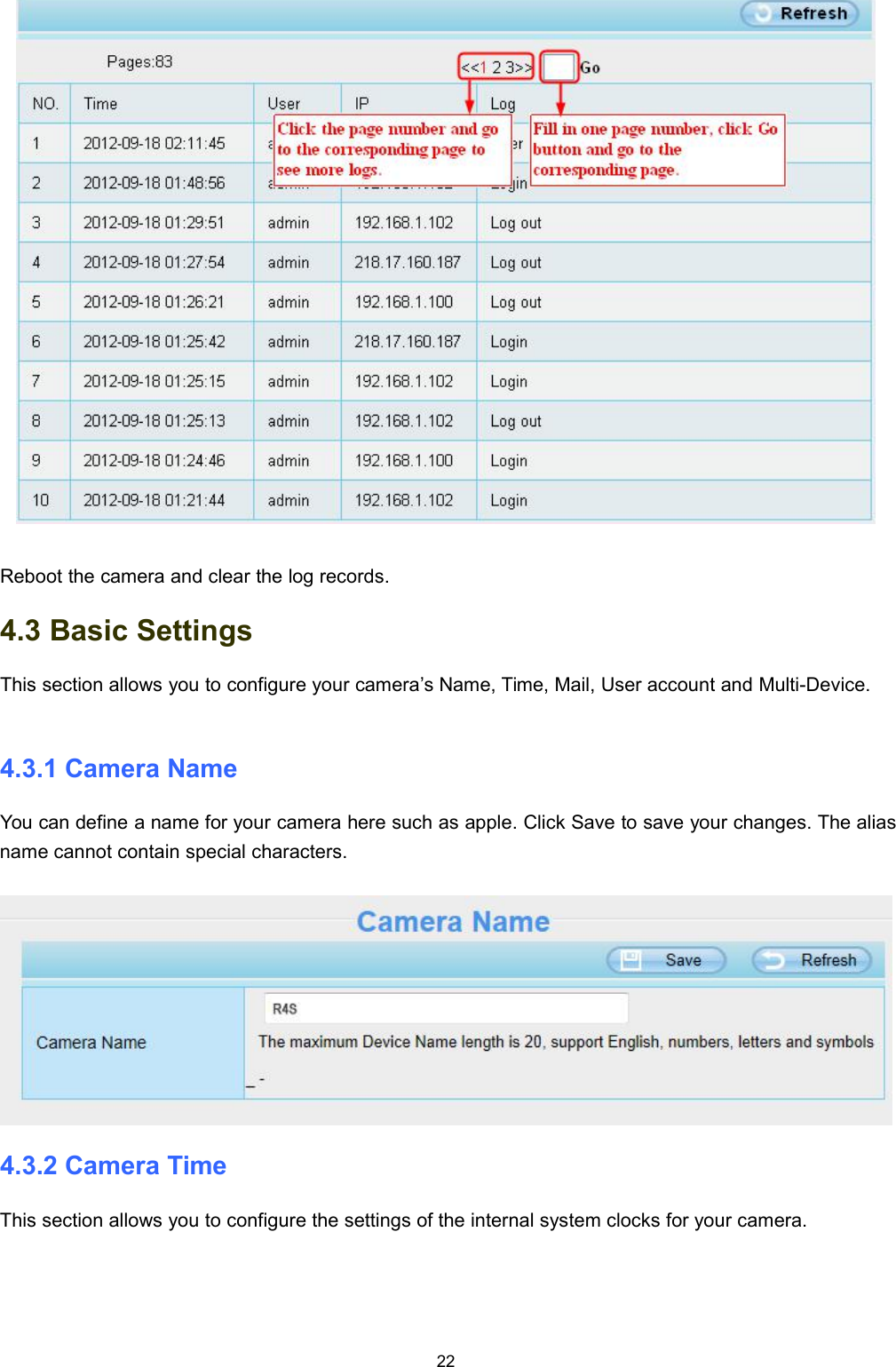This screenshot has height=1367, width=896.
Task: Click the ">>" last-page arrow icon
Action: pyautogui.click(x=522, y=67)
